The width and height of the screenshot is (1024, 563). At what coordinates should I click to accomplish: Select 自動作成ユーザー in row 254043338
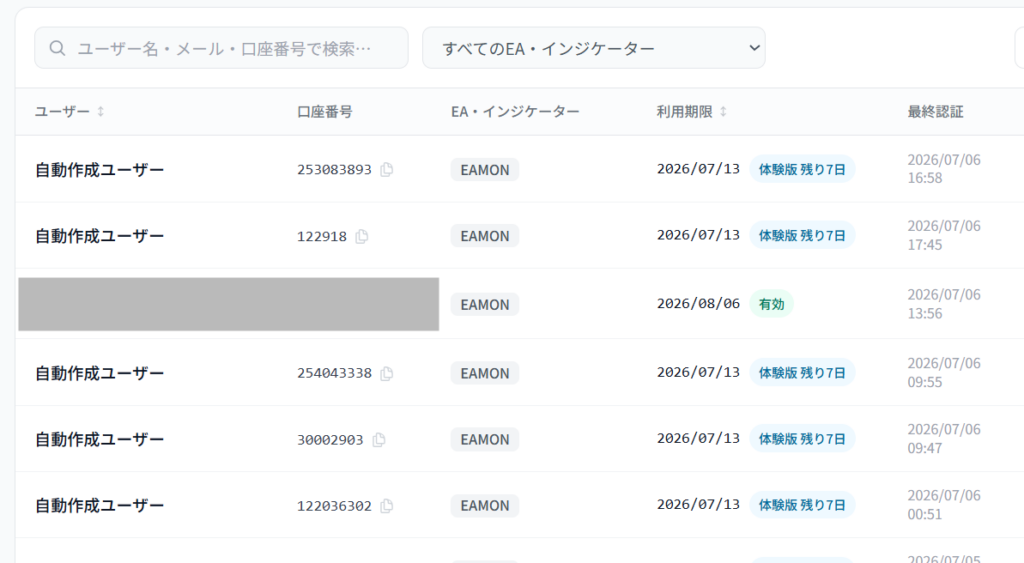click(x=99, y=374)
